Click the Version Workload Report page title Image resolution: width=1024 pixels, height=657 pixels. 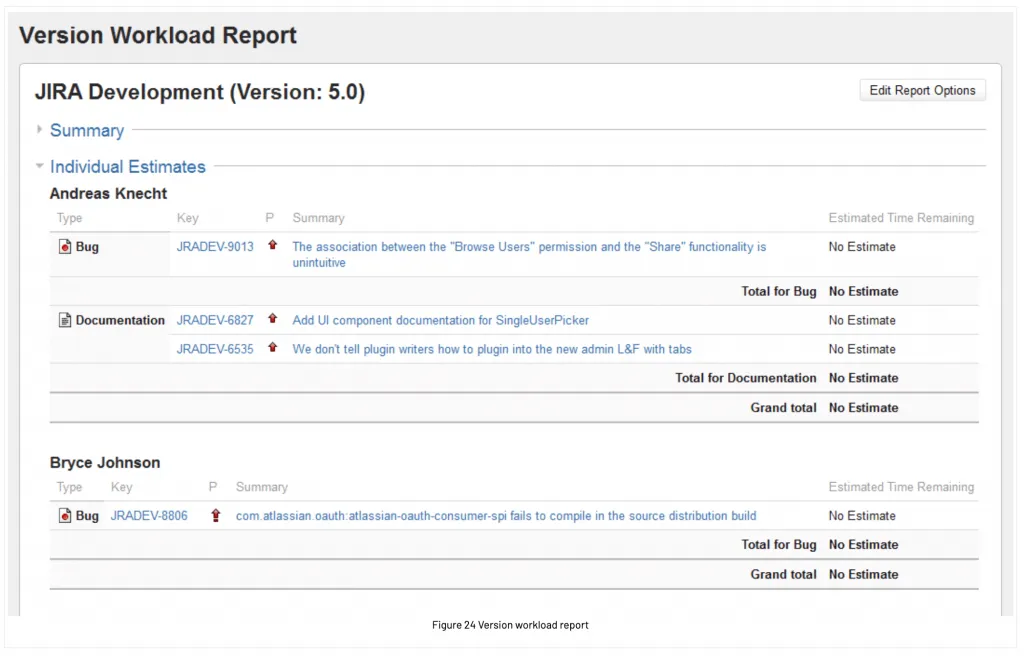coord(158,35)
